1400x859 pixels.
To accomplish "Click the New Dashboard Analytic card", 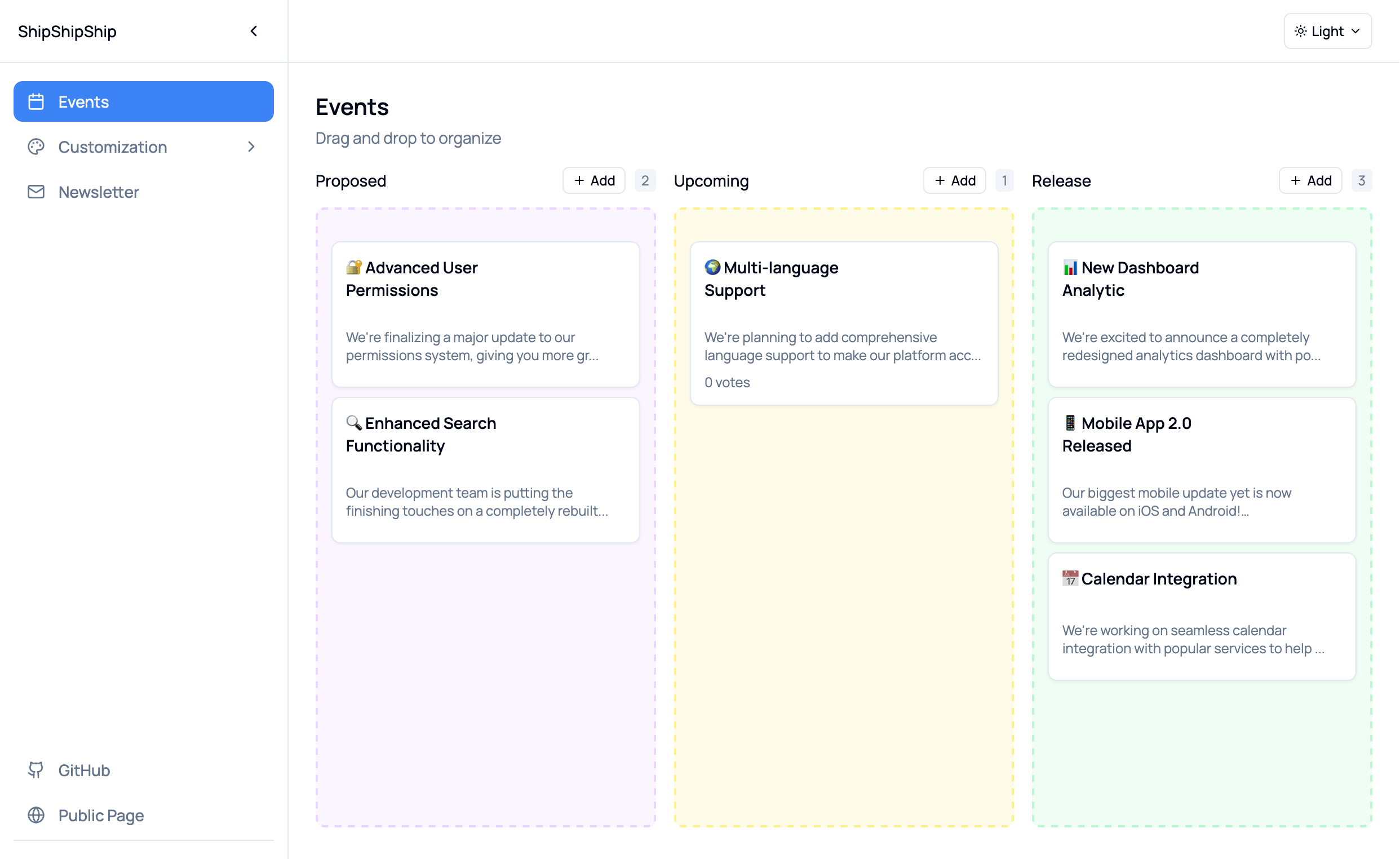I will click(1201, 313).
